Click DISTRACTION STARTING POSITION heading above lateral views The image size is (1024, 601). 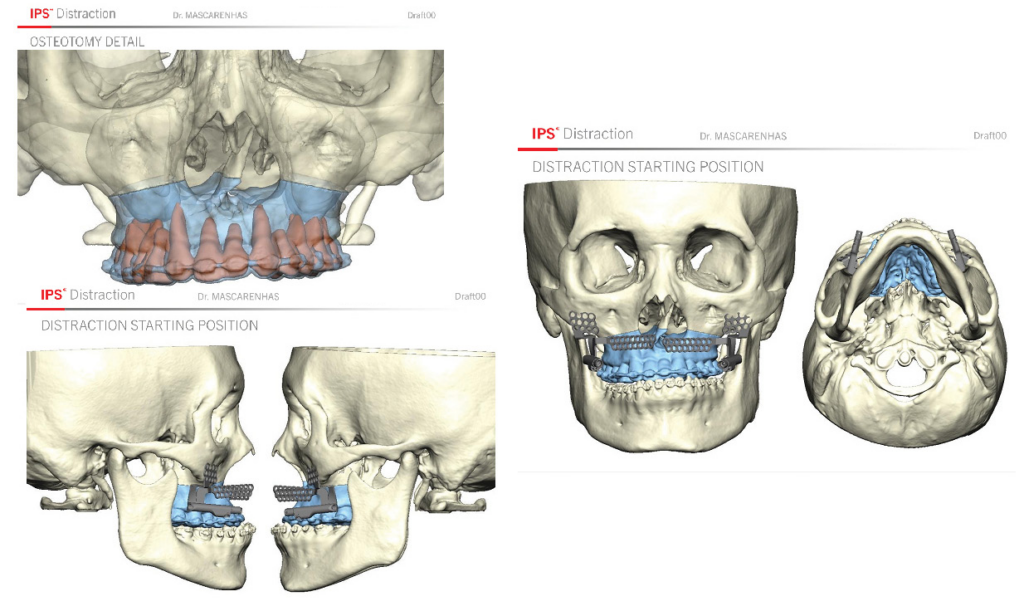150,325
